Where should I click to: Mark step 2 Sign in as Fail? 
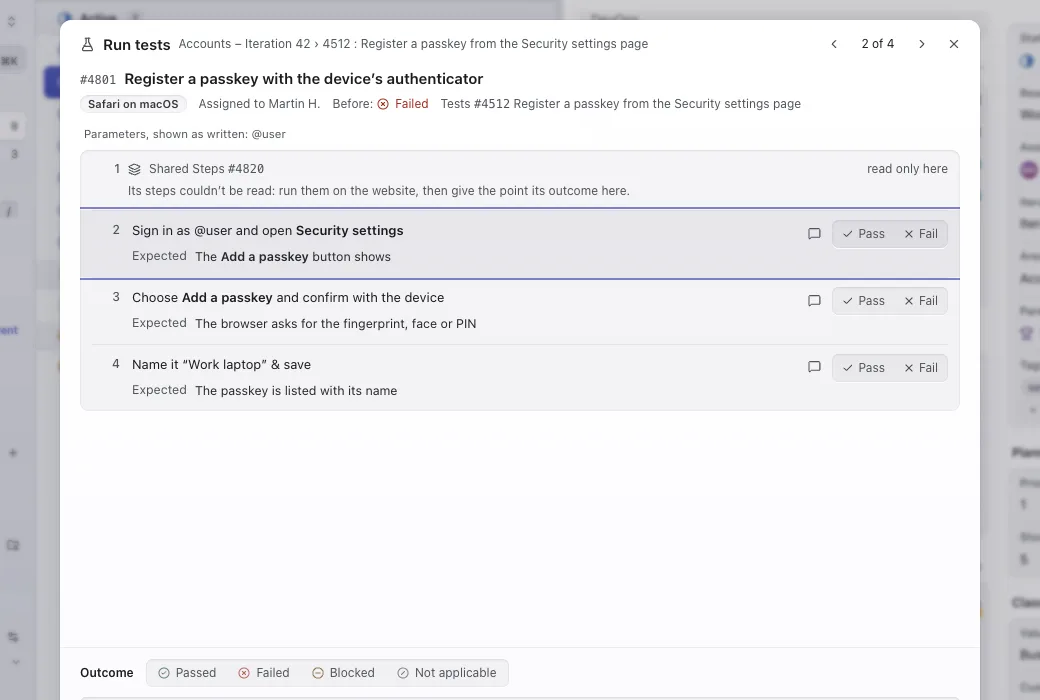(x=921, y=234)
